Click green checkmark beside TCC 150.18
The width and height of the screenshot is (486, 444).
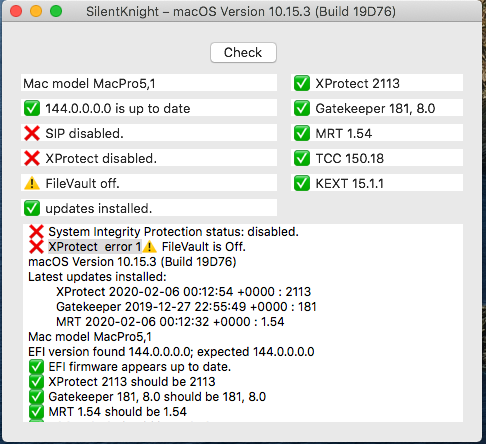coord(302,158)
